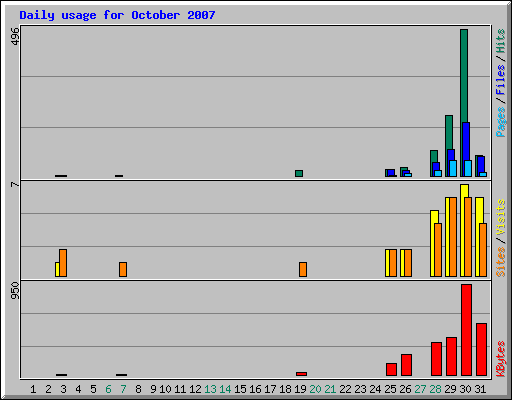Select the blue Files bar for day 25
The image size is (512, 400).
(391, 173)
